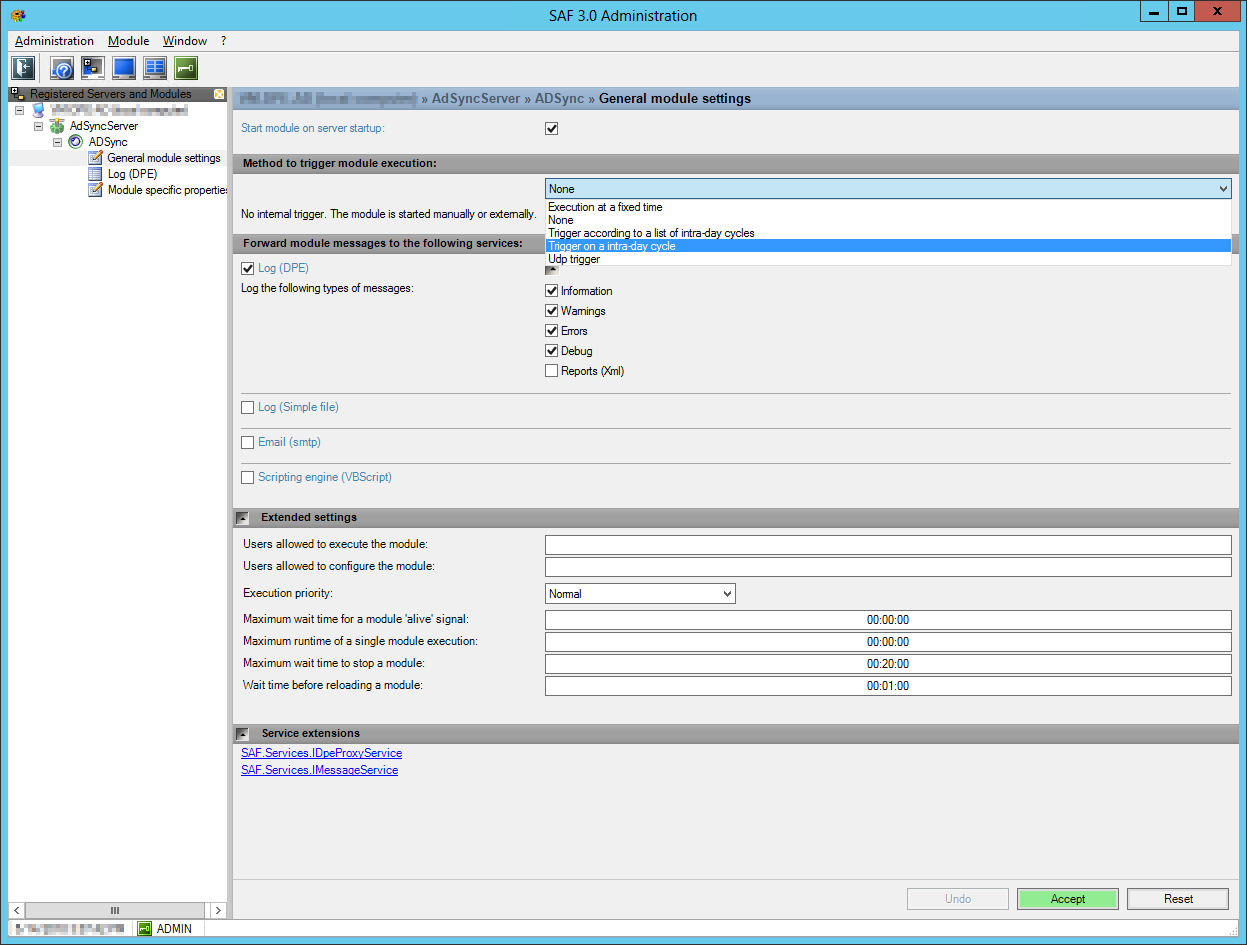Screen dimensions: 1247x945
Task: Click the green Accept button
Action: tap(1067, 899)
